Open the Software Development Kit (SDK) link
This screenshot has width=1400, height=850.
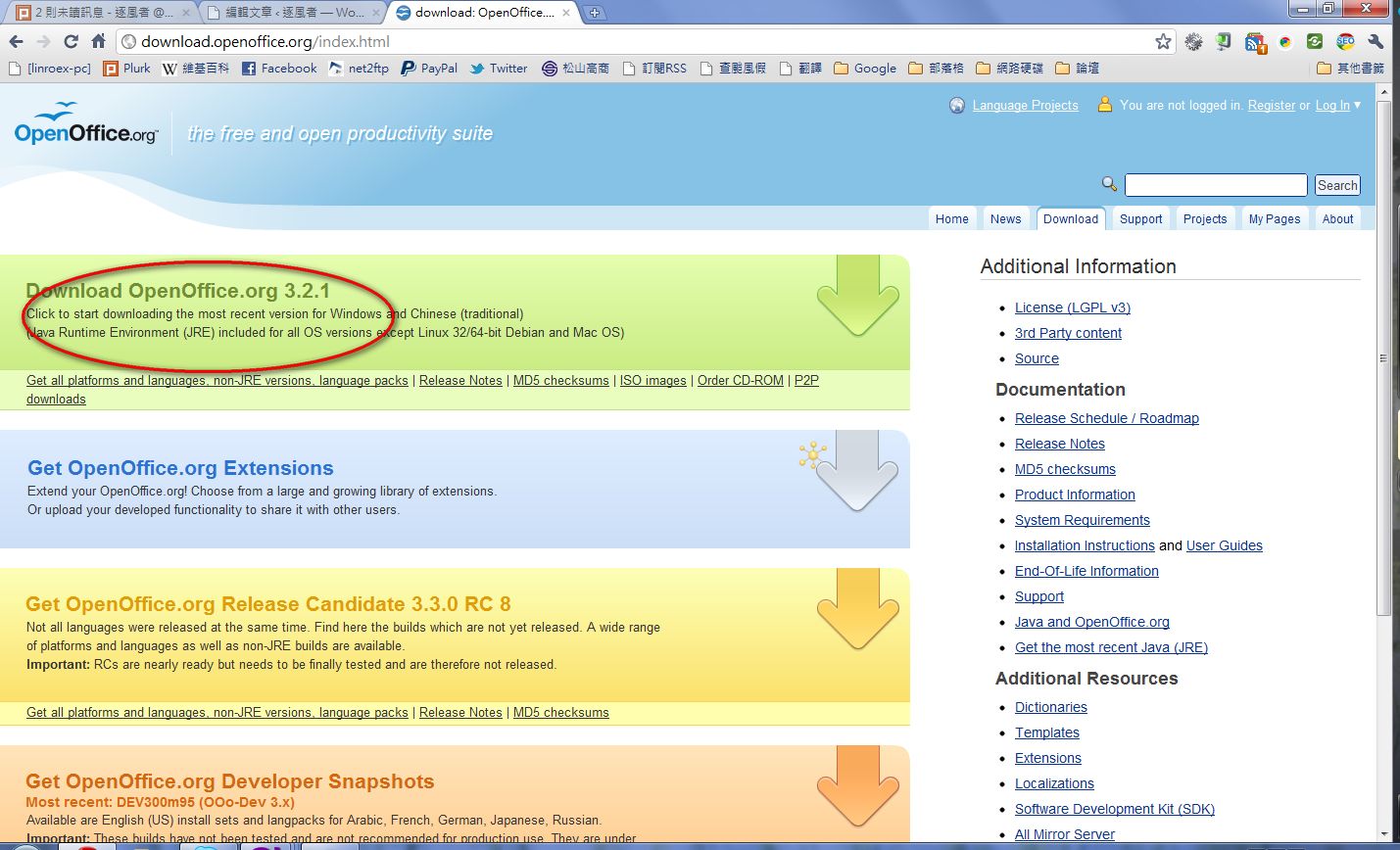tap(1115, 809)
